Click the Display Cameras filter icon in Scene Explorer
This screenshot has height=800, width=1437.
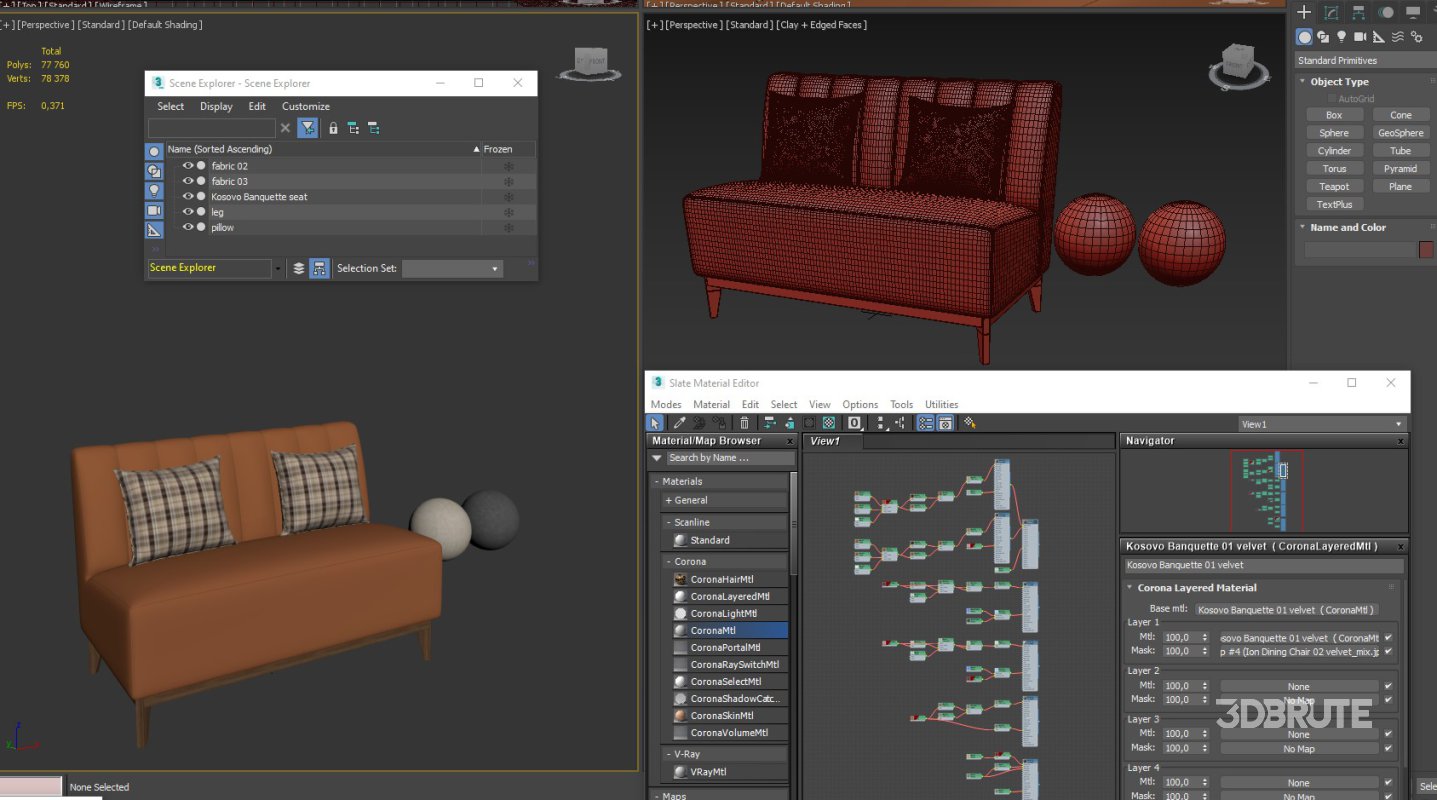tap(154, 210)
